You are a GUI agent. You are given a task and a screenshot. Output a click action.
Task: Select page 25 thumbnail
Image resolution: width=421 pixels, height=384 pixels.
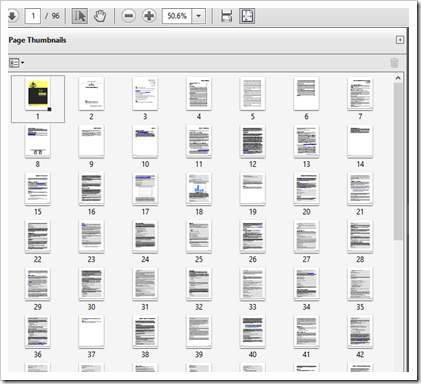pos(199,237)
